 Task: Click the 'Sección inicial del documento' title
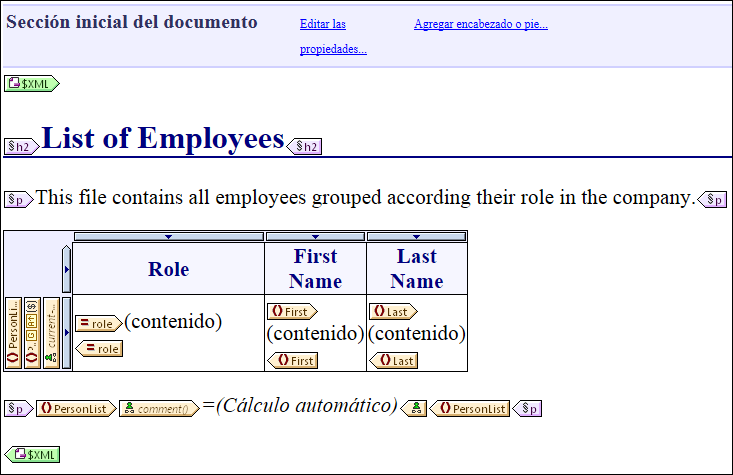click(x=132, y=22)
